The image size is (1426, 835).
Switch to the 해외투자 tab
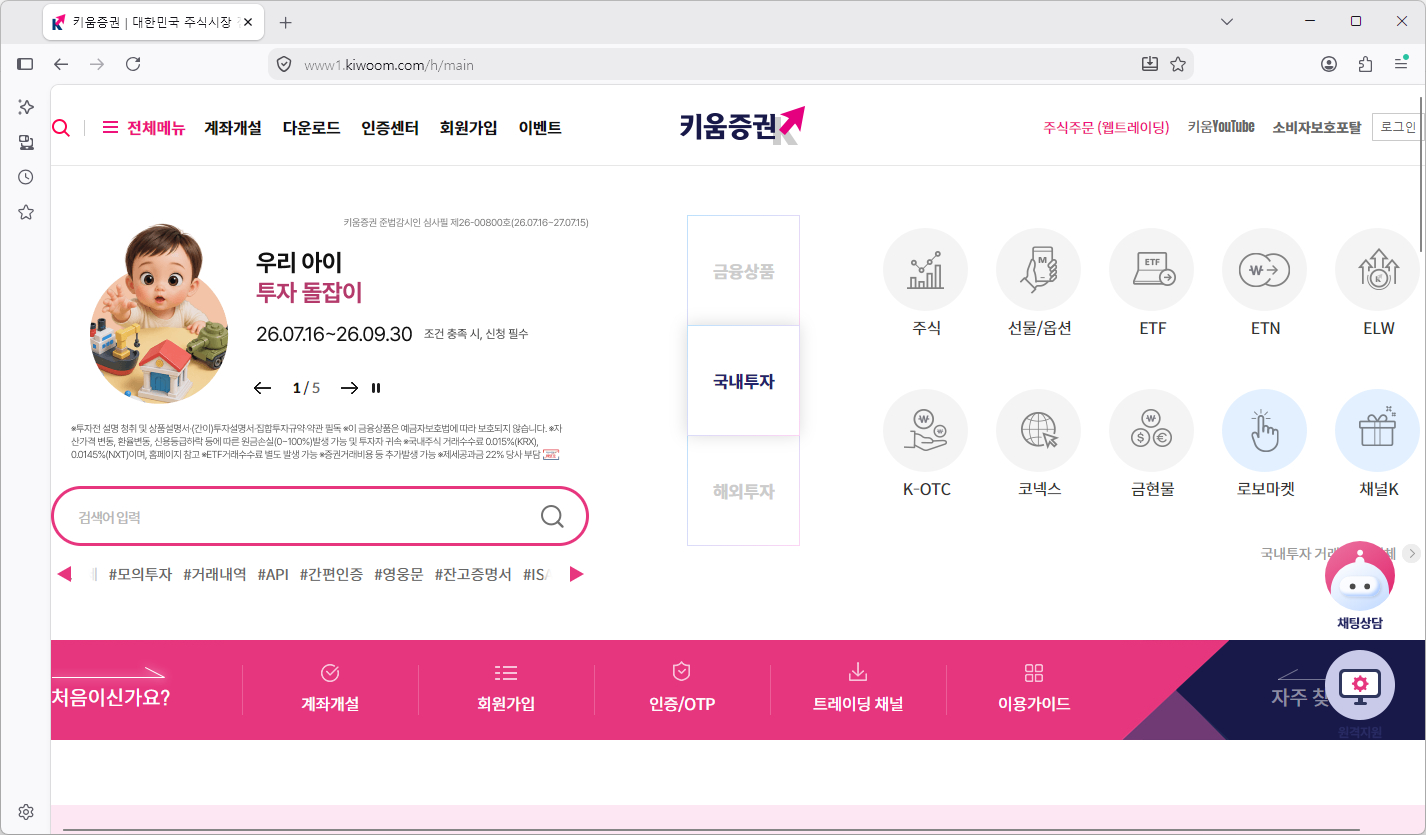(743, 491)
